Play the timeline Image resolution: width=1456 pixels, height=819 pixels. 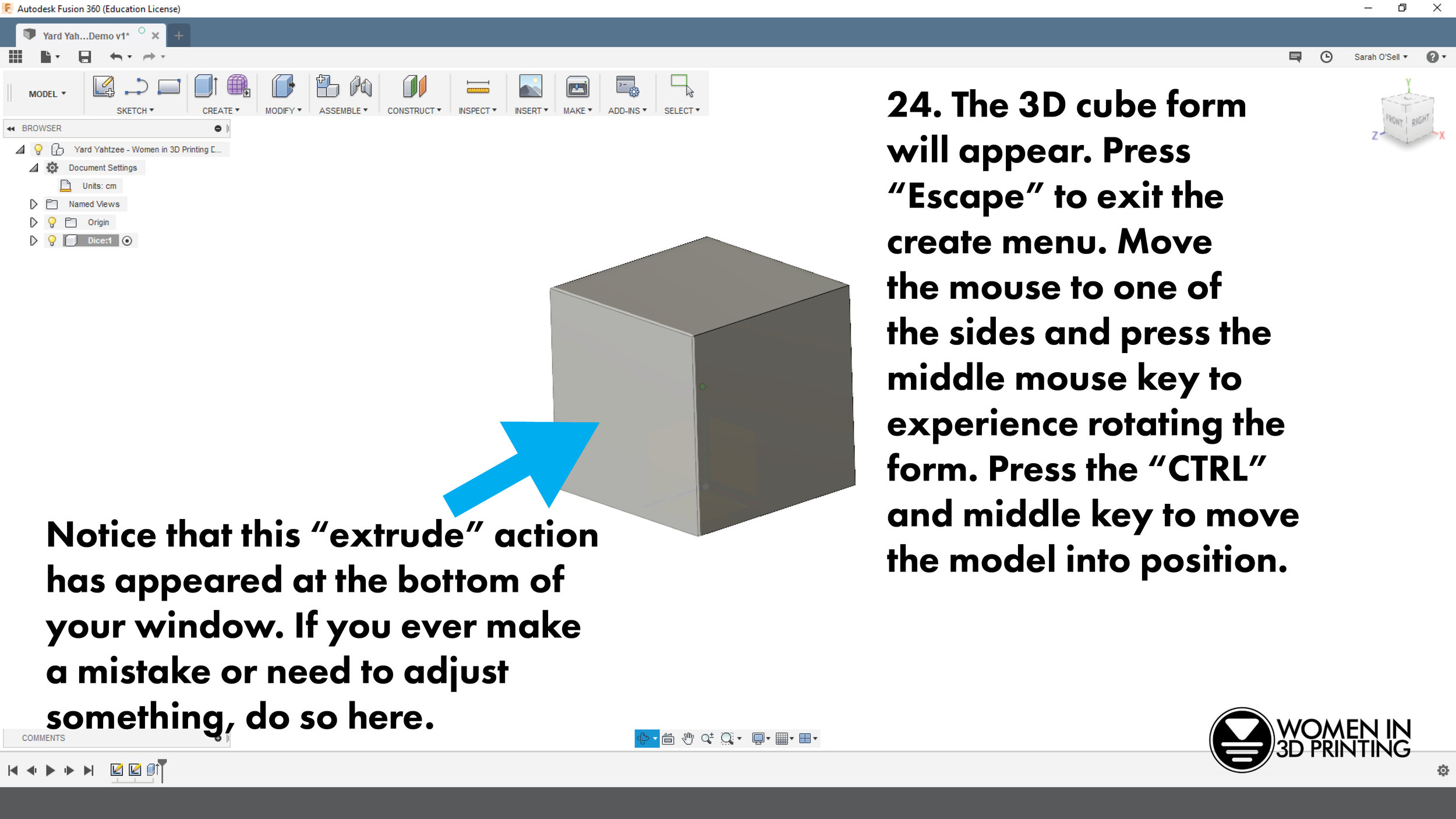tap(50, 771)
